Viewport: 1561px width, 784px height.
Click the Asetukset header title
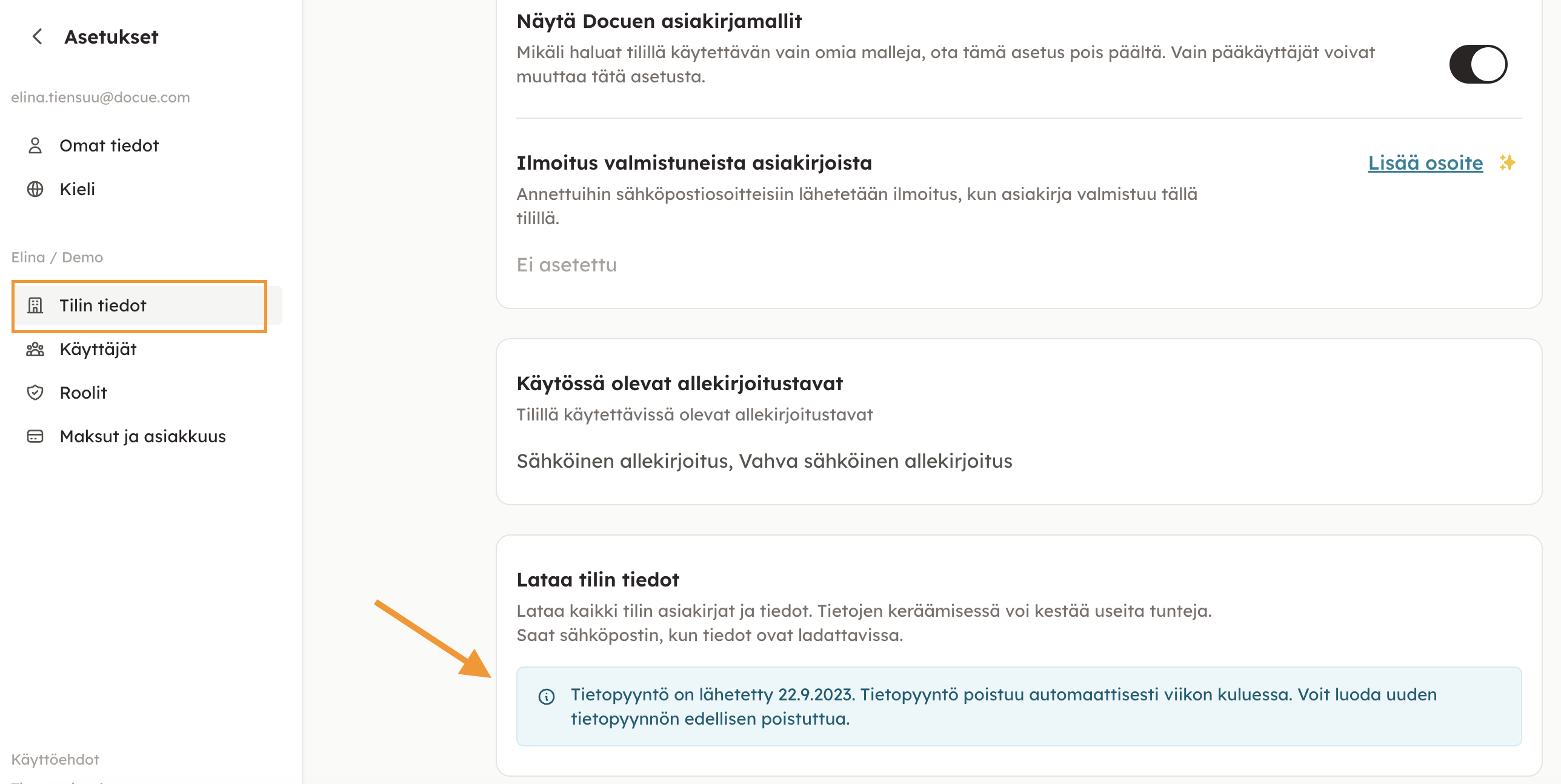coord(111,37)
